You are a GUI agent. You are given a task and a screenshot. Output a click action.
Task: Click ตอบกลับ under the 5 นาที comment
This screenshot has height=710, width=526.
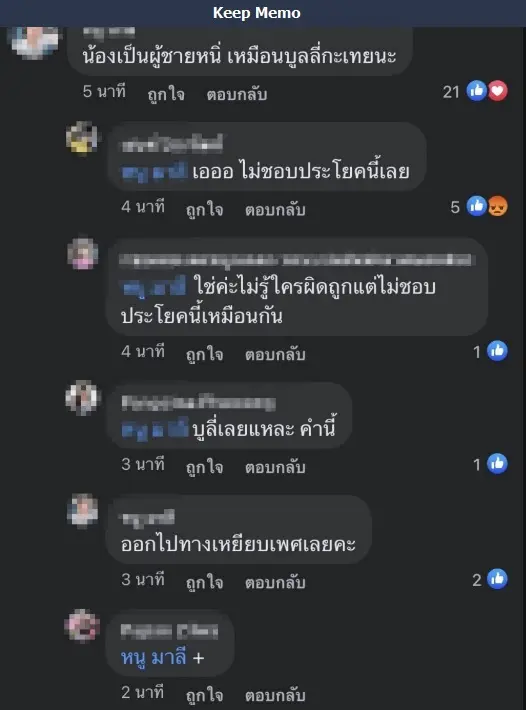(237, 94)
